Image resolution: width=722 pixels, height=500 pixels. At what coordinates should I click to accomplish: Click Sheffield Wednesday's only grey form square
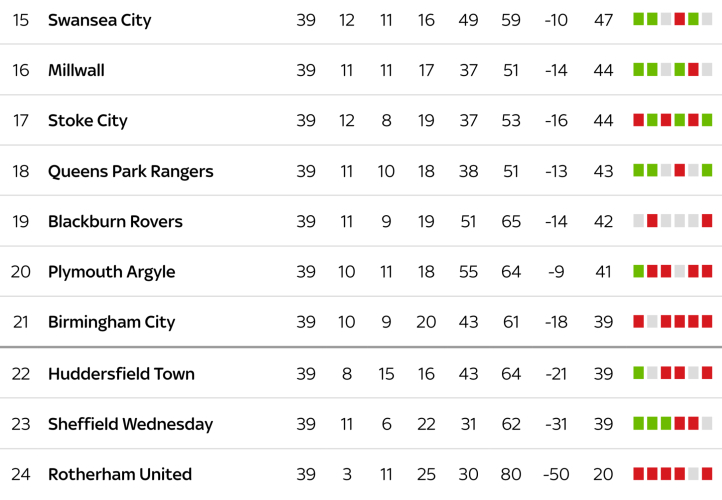click(x=707, y=423)
